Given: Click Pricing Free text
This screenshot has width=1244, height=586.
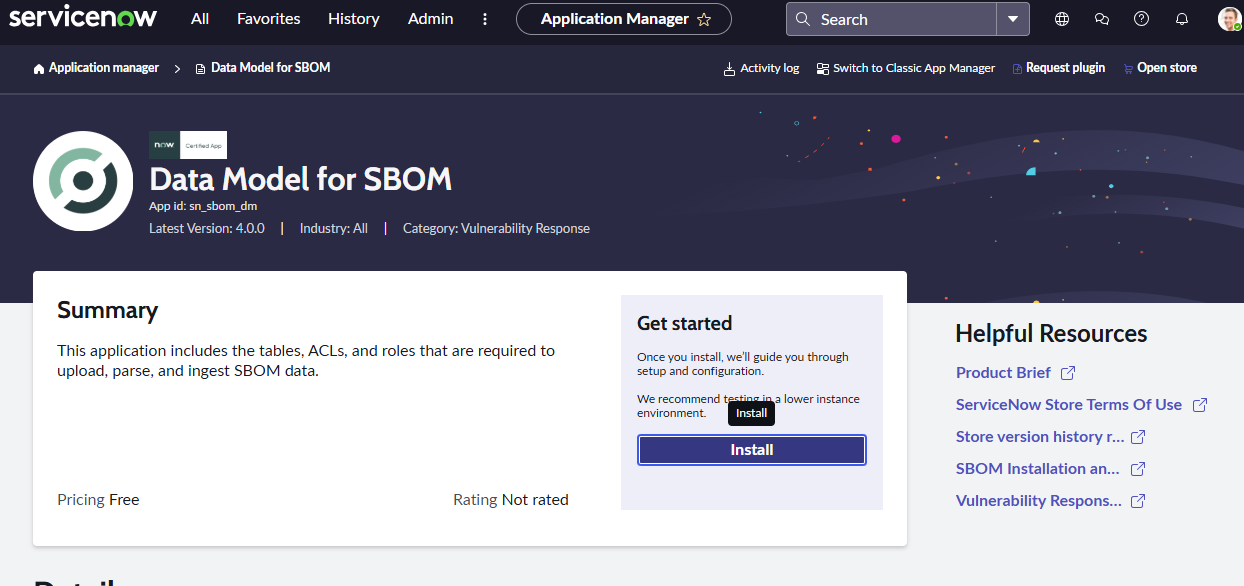Looking at the screenshot, I should click(98, 500).
